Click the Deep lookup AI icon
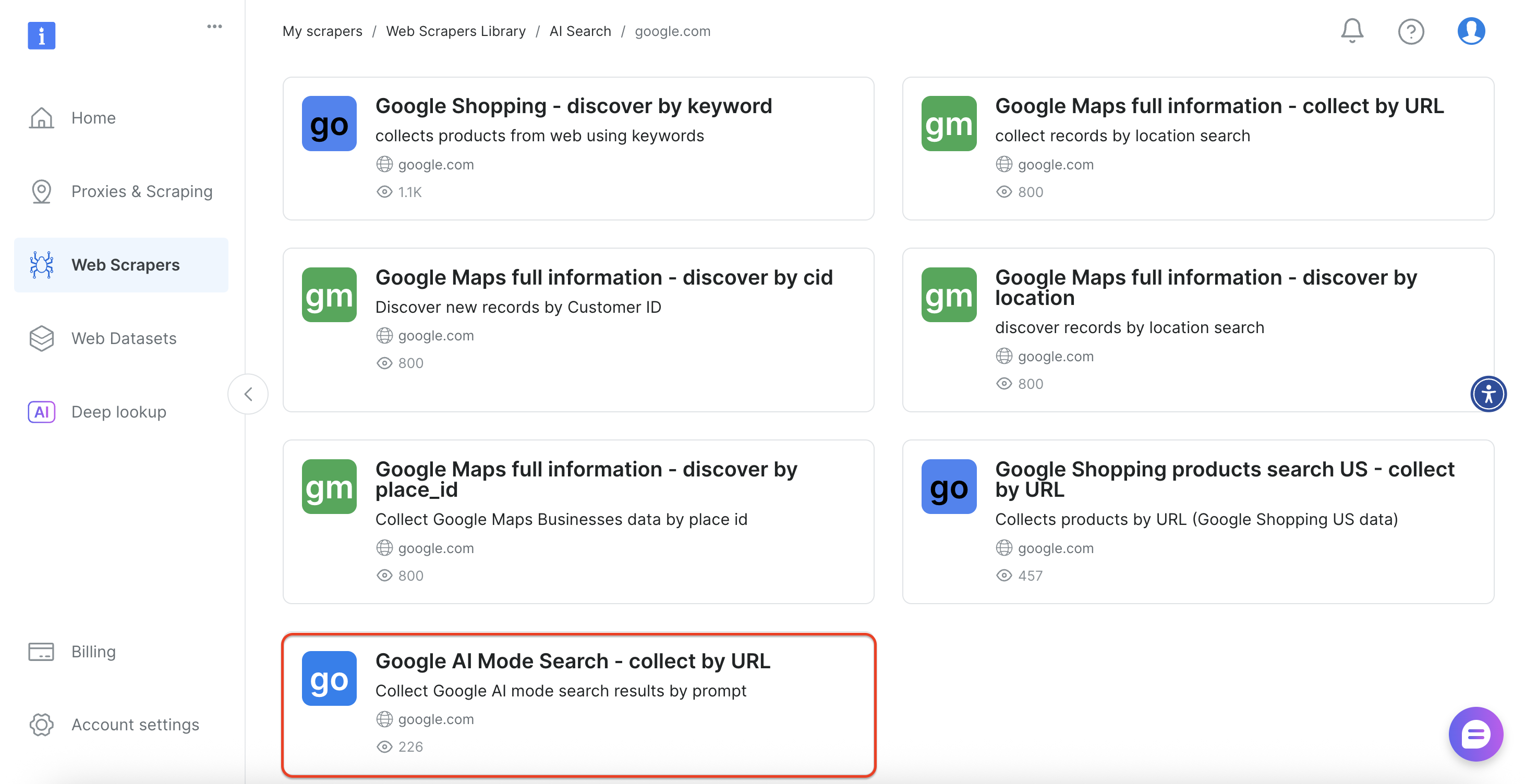The height and width of the screenshot is (784, 1525). coord(41,412)
